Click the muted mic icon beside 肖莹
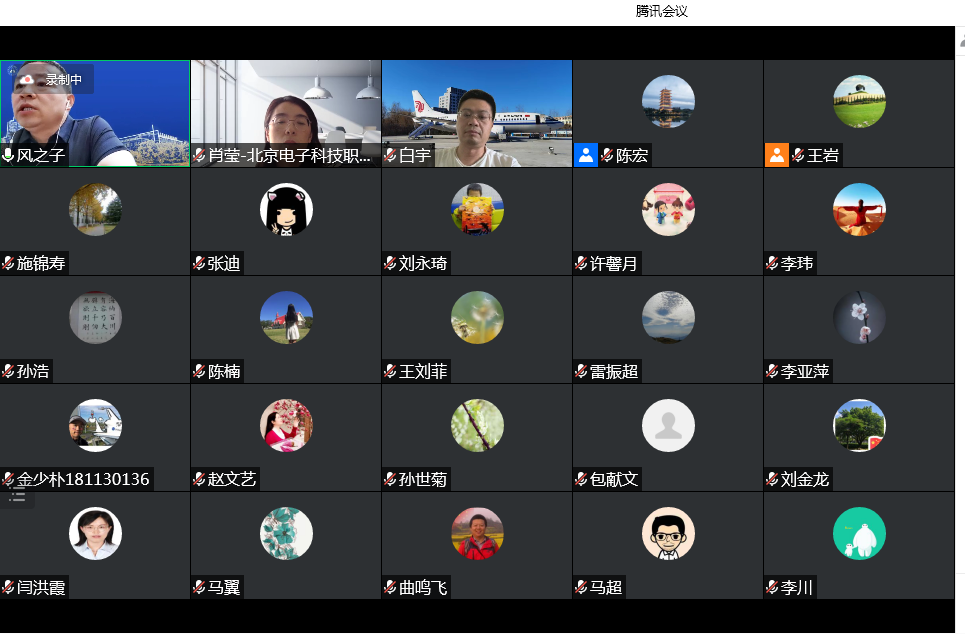The width and height of the screenshot is (965, 634). click(x=200, y=157)
